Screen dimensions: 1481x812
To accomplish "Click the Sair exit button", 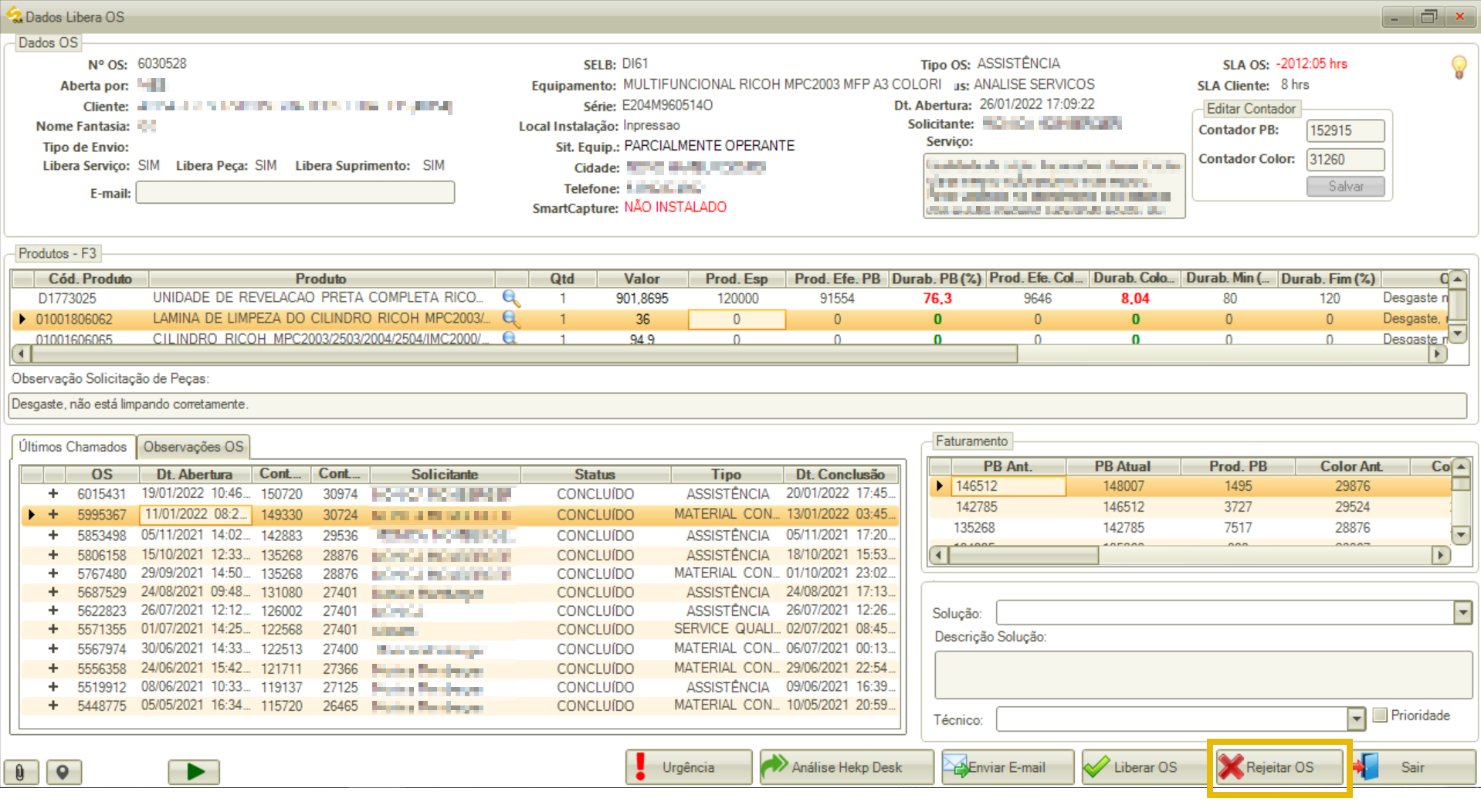I will [x=1413, y=767].
